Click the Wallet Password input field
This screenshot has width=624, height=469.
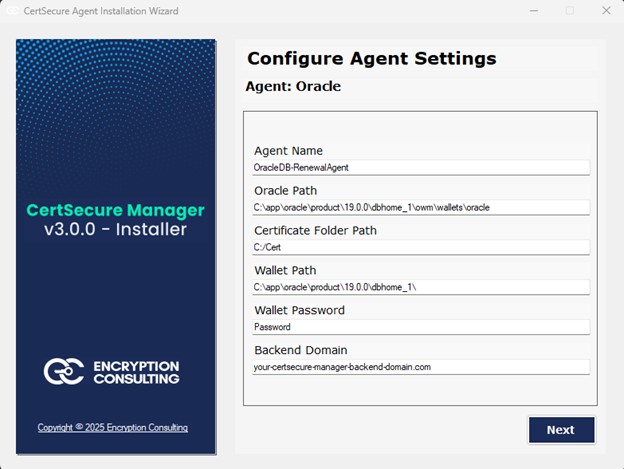[421, 327]
